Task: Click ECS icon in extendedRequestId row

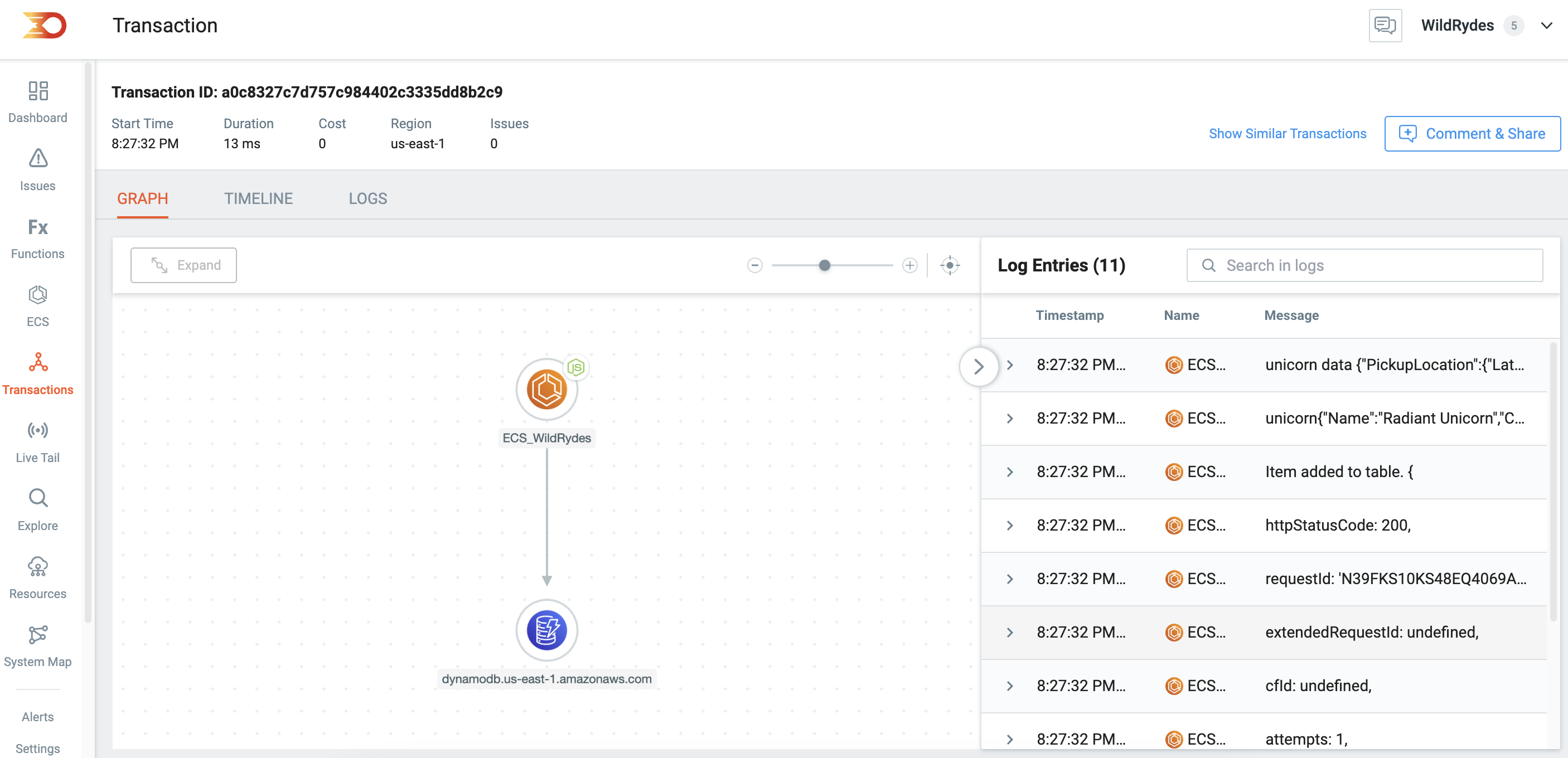Action: [x=1174, y=633]
